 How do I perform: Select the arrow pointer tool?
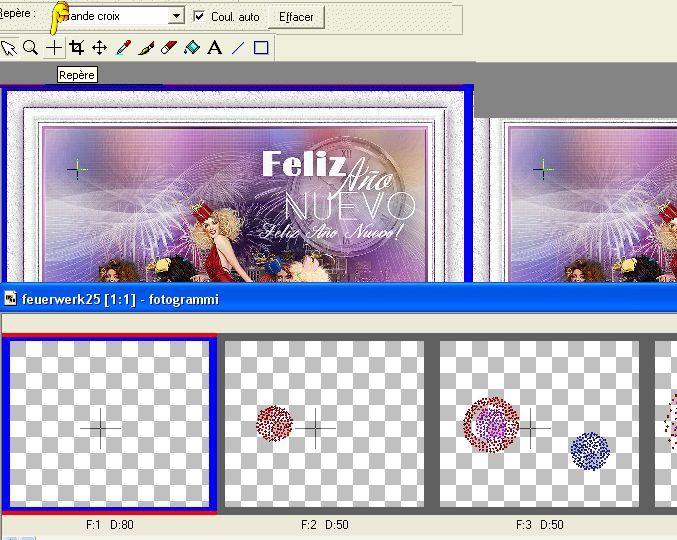[9, 48]
